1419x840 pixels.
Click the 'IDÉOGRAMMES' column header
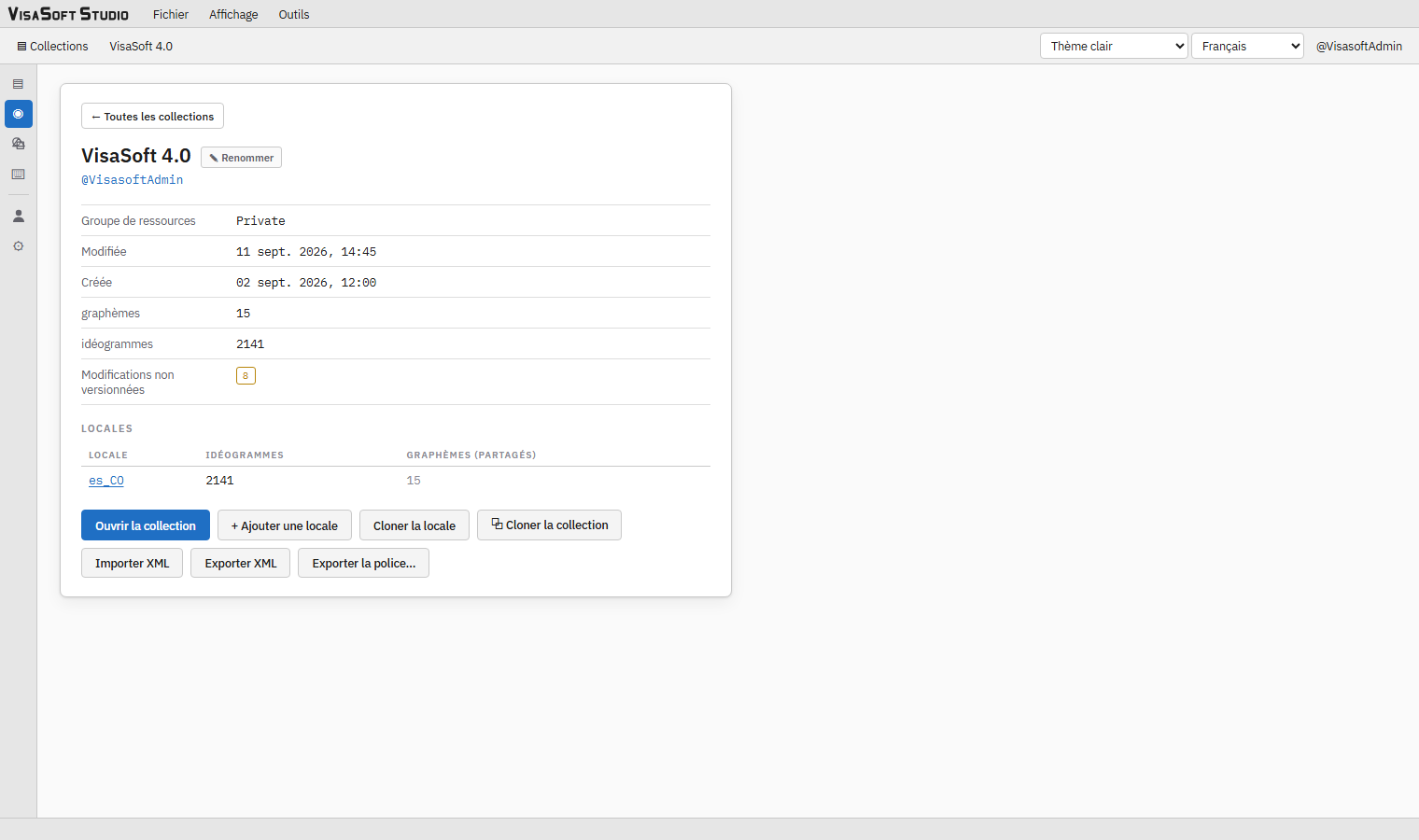[x=245, y=455]
